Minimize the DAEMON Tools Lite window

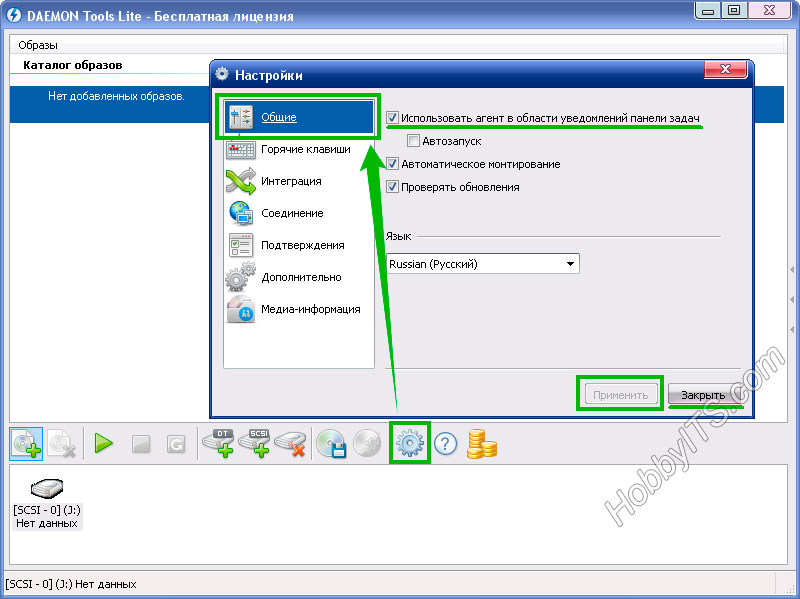(708, 10)
